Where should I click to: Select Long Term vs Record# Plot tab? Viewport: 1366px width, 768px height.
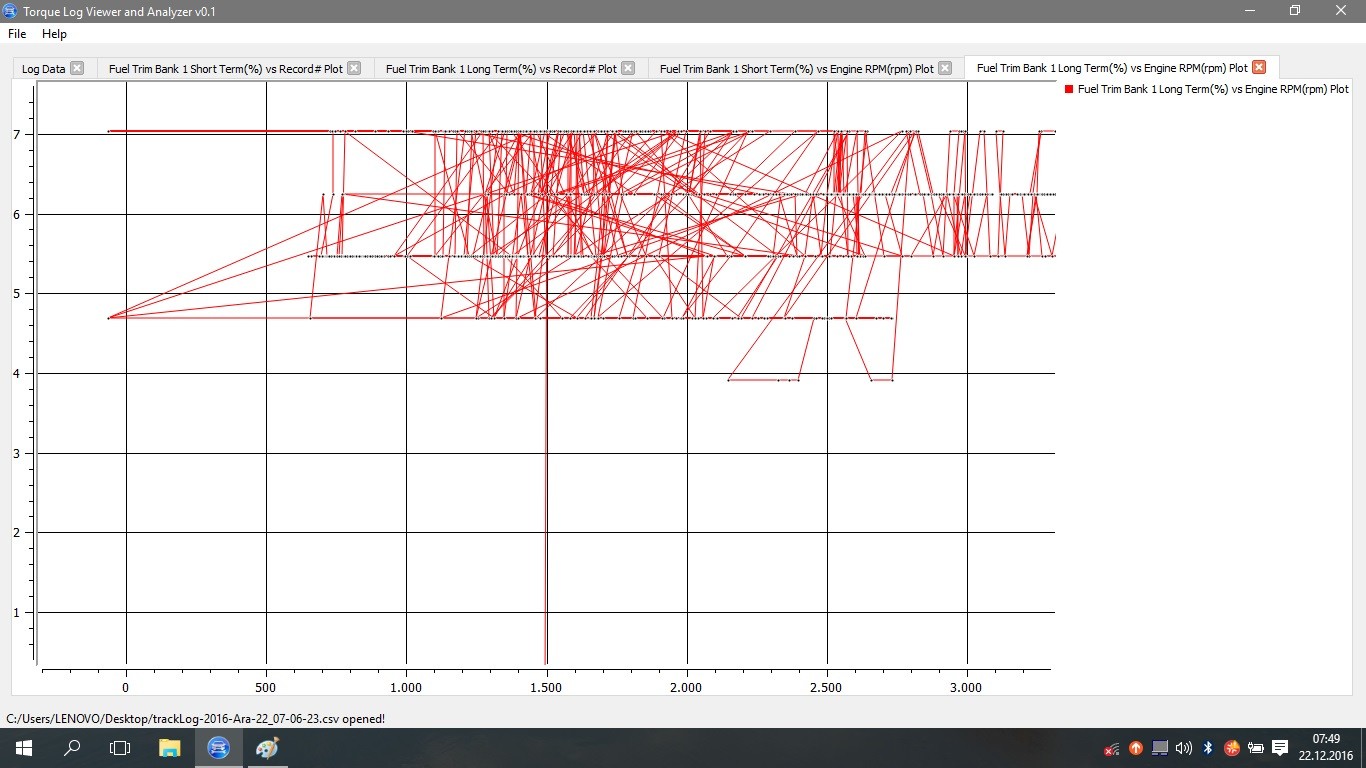500,69
